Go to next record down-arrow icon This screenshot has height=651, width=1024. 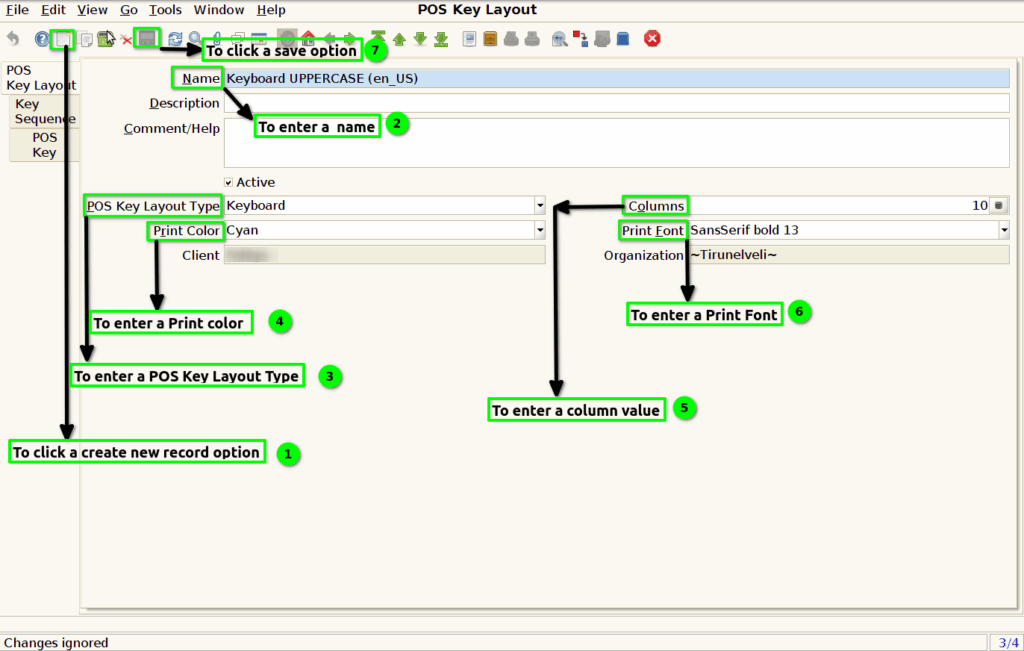tap(420, 39)
